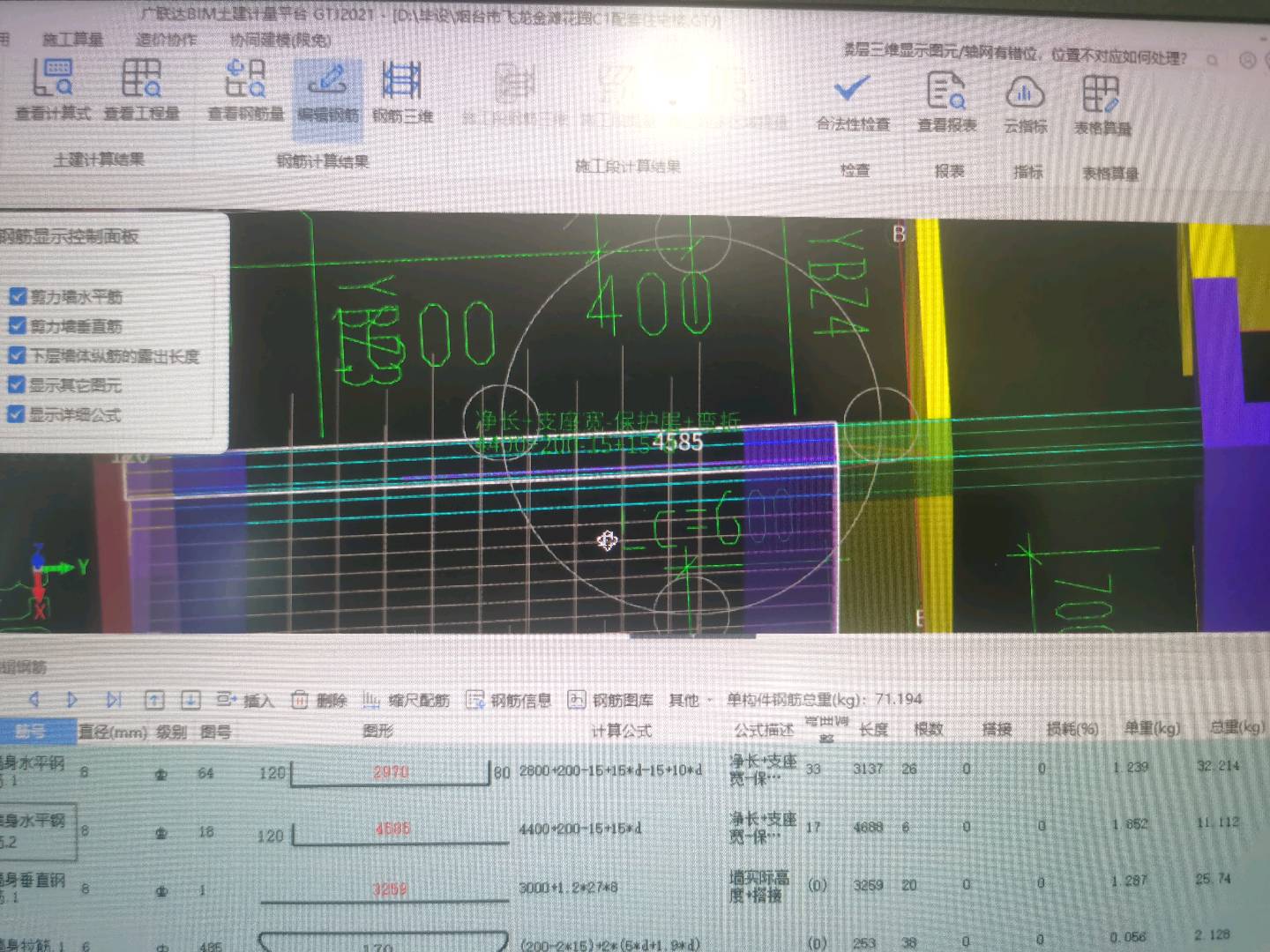The image size is (1270, 952).
Task: Go to previous rebar row arrow
Action: click(34, 699)
